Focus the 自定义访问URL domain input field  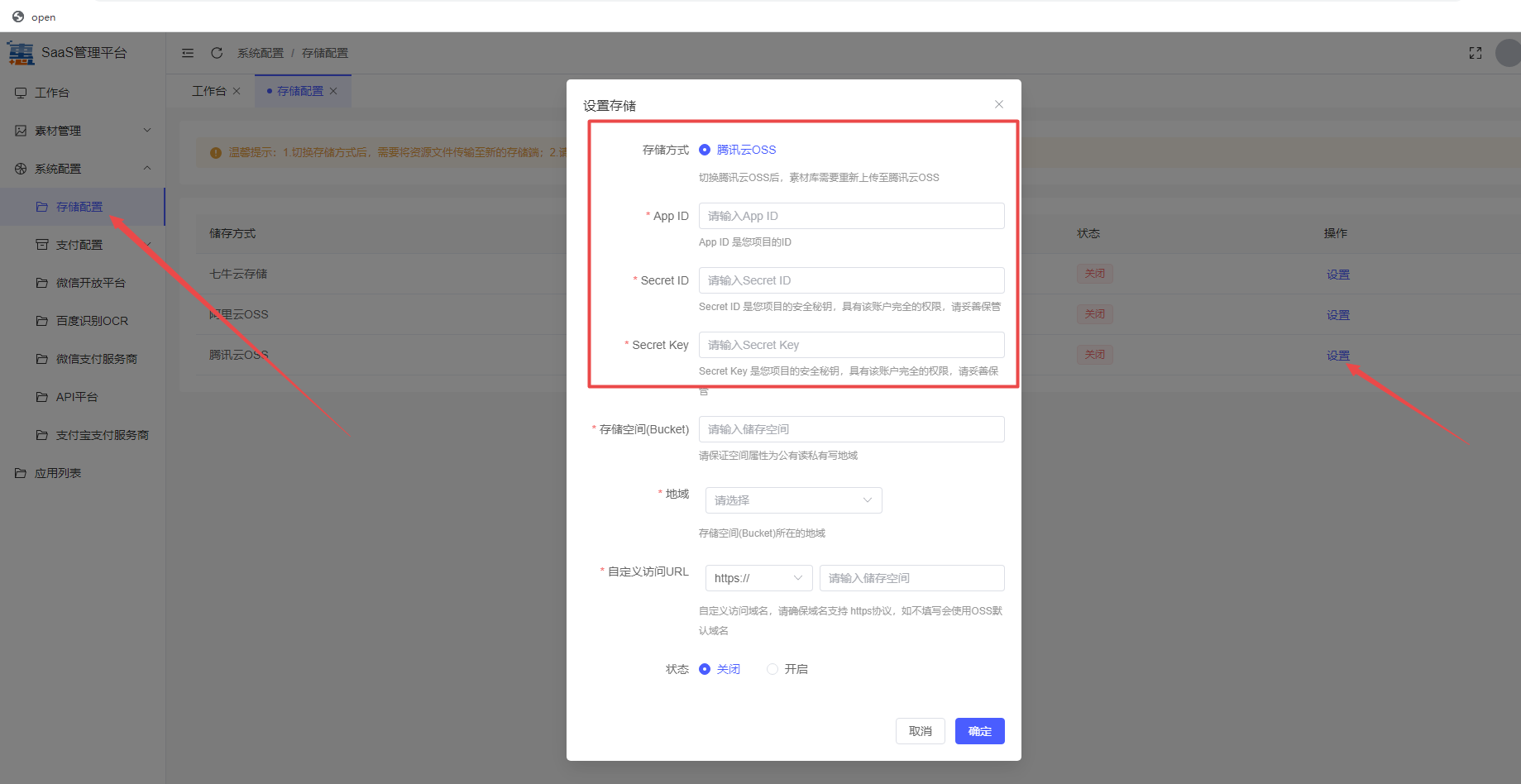[912, 578]
